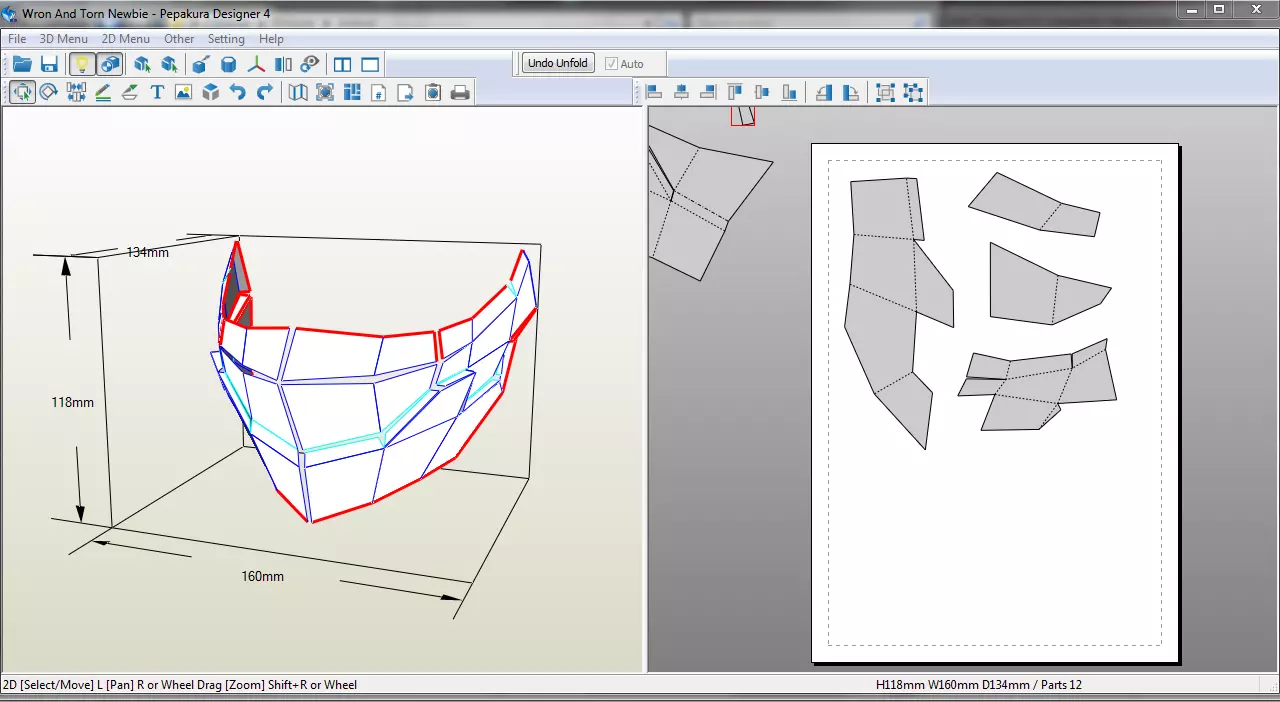Select the Rotate part tool
Screen dimensions: 1280x702
point(49,93)
